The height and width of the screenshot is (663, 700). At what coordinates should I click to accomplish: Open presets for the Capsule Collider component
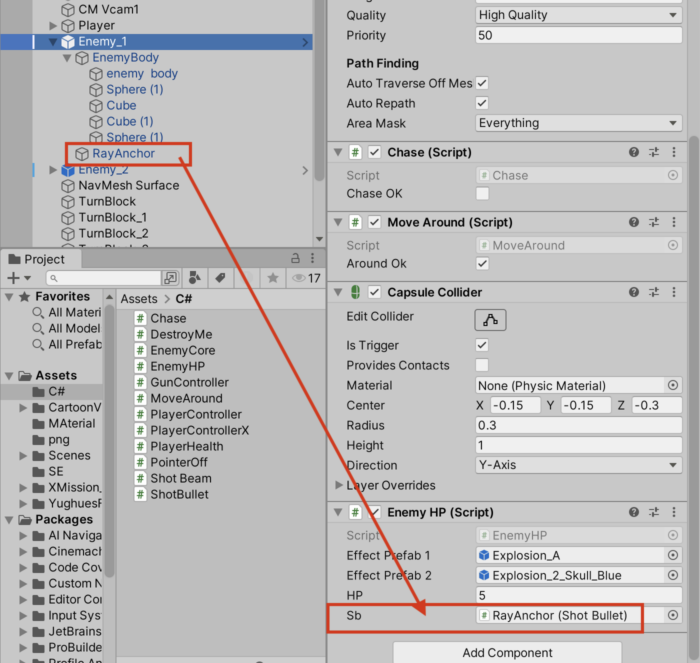[x=654, y=292]
